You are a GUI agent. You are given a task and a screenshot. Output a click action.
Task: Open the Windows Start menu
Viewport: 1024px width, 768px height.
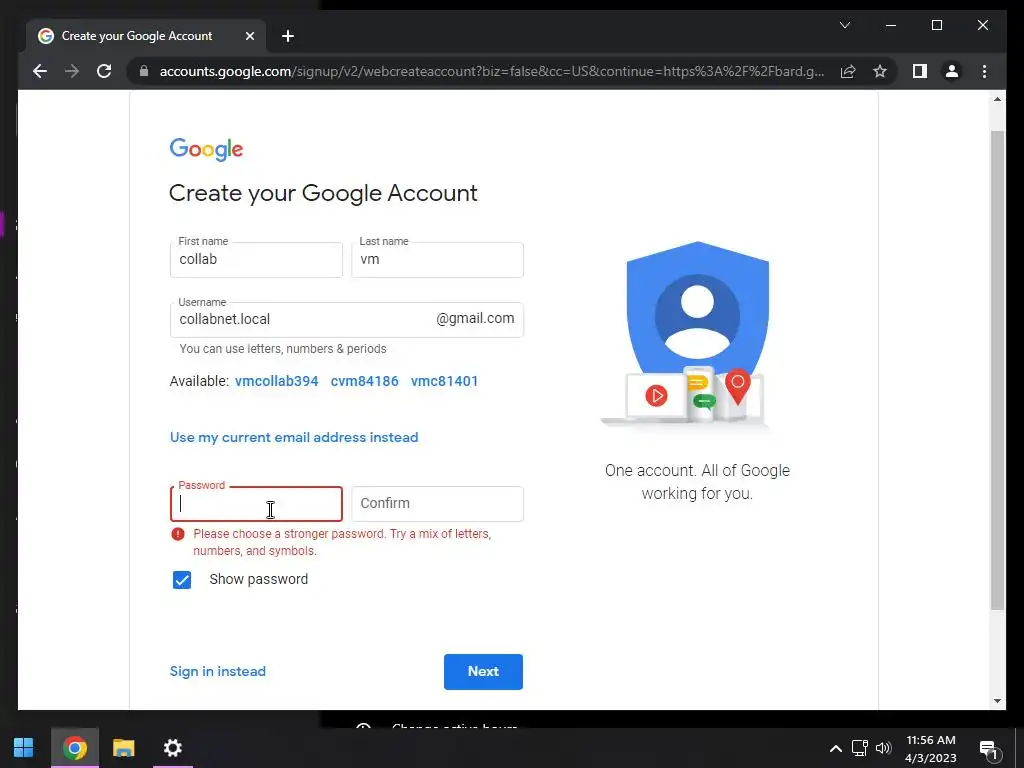pyautogui.click(x=24, y=748)
